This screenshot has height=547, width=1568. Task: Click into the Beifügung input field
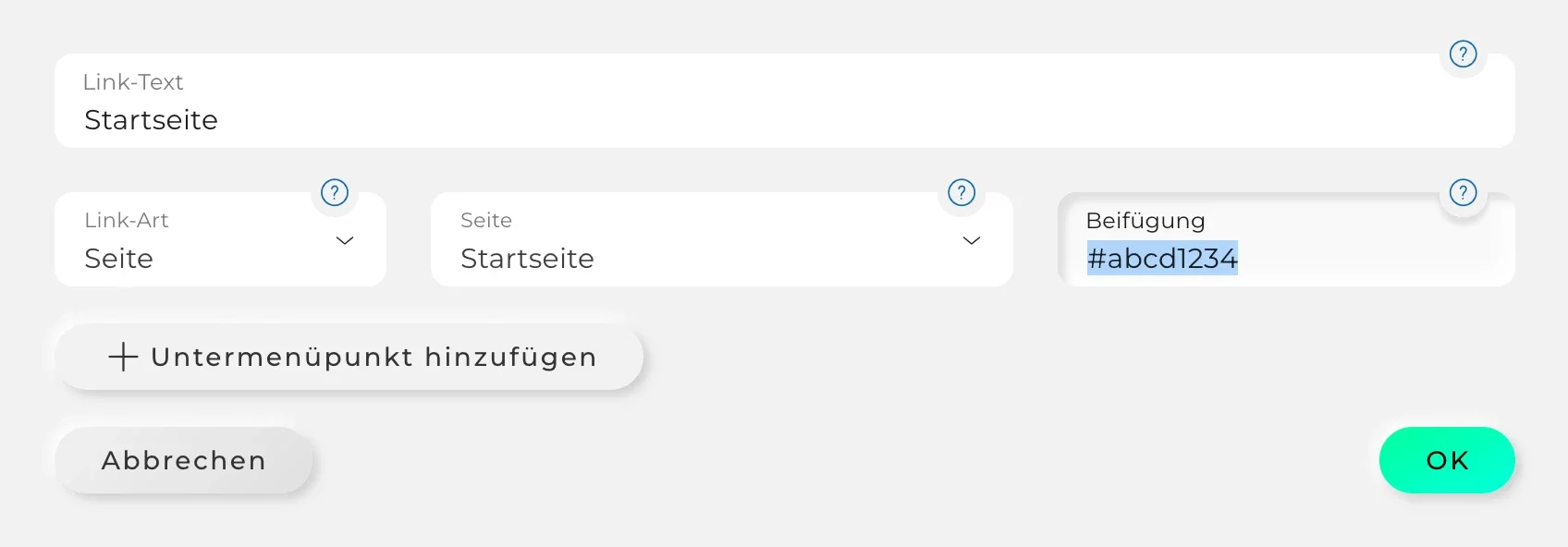1286,239
